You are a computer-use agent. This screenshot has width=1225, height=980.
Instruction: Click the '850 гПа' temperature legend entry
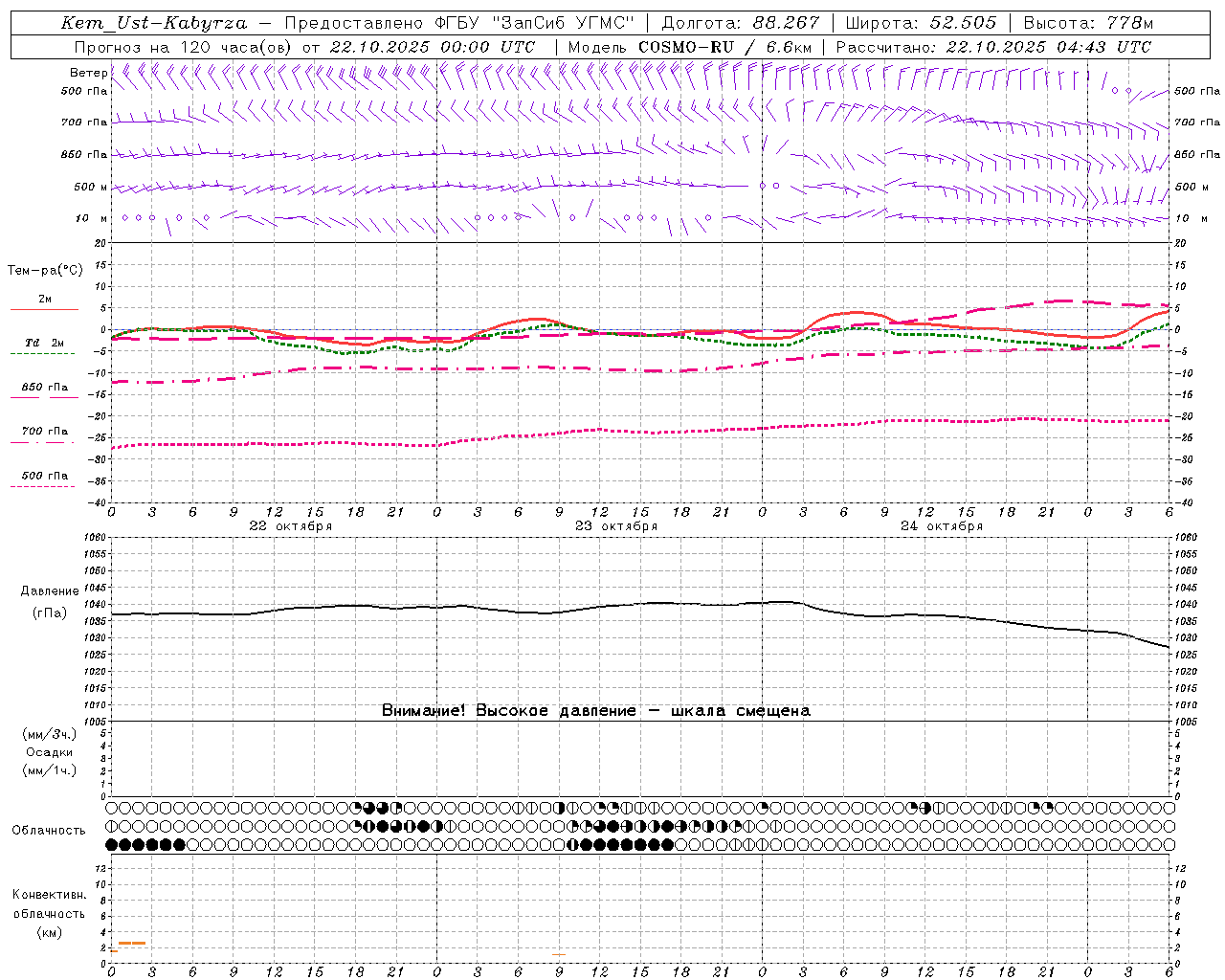[44, 388]
